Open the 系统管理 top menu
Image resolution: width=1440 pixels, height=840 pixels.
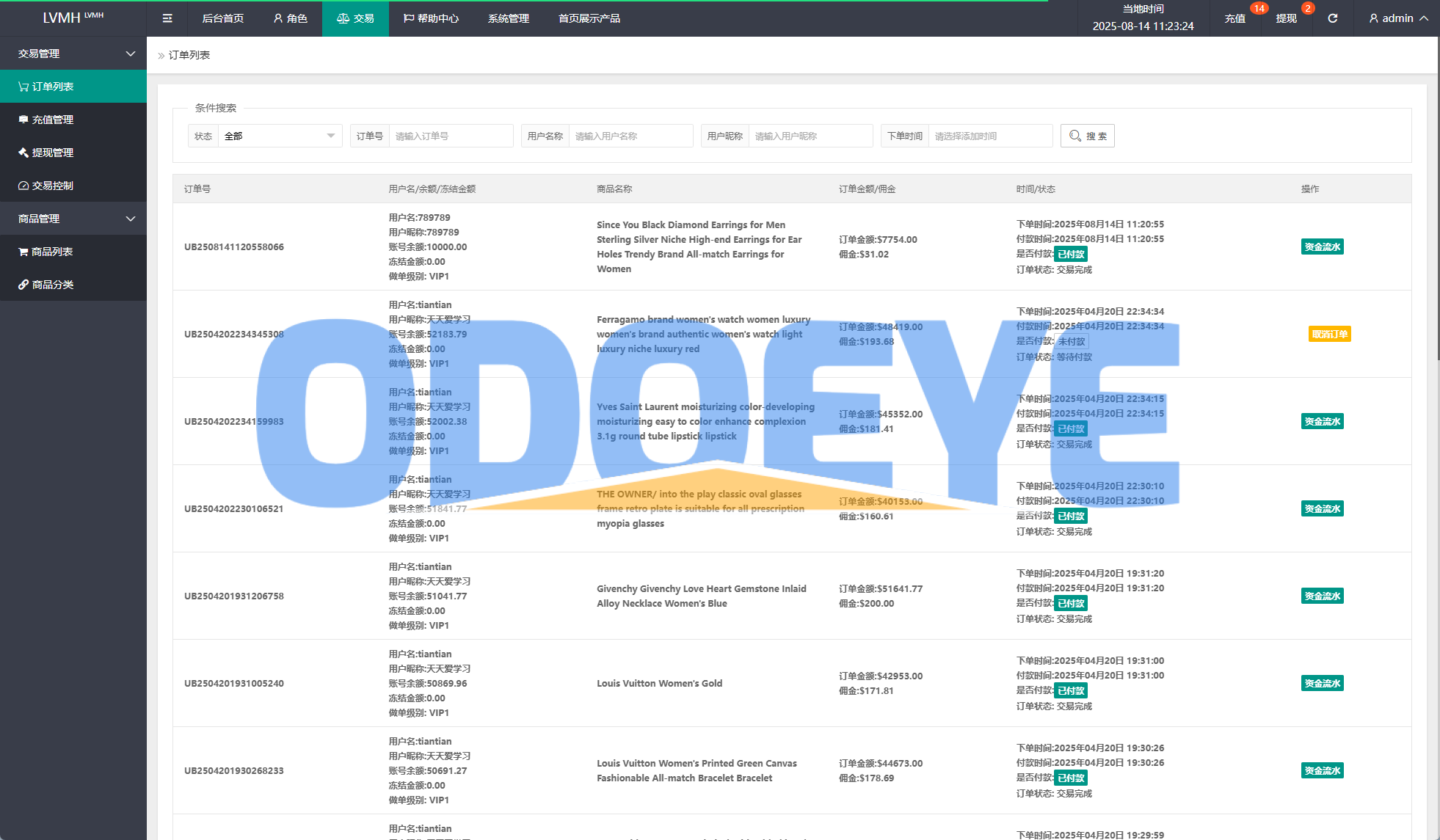click(508, 18)
